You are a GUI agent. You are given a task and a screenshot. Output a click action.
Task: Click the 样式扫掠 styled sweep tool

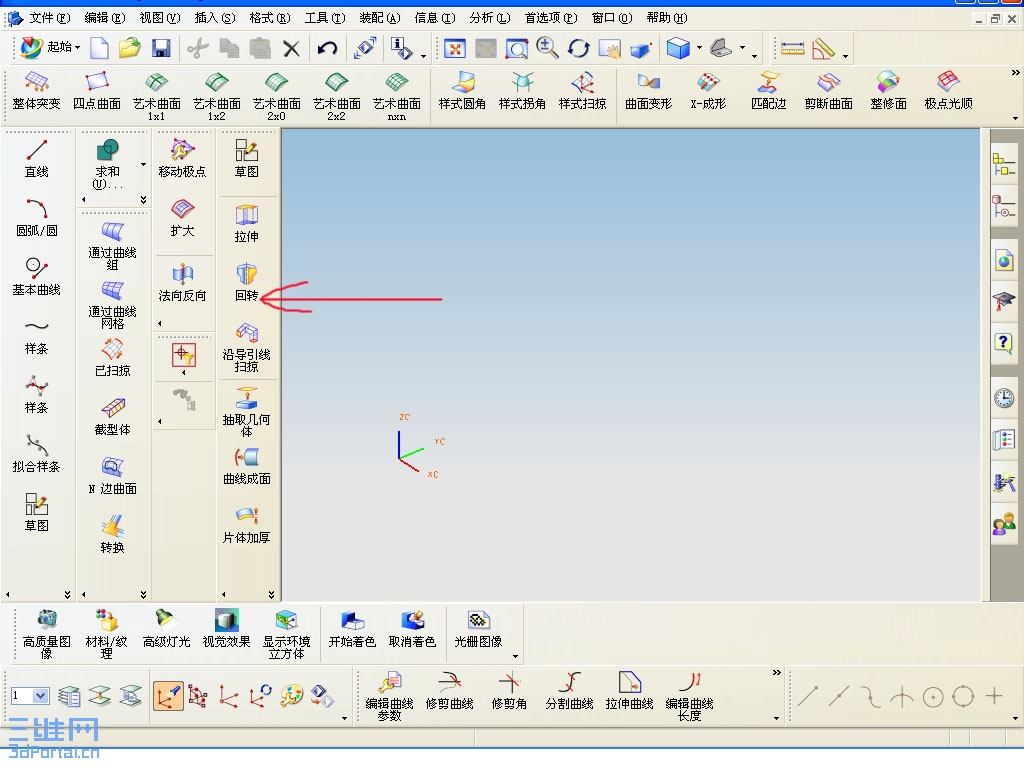pos(582,91)
